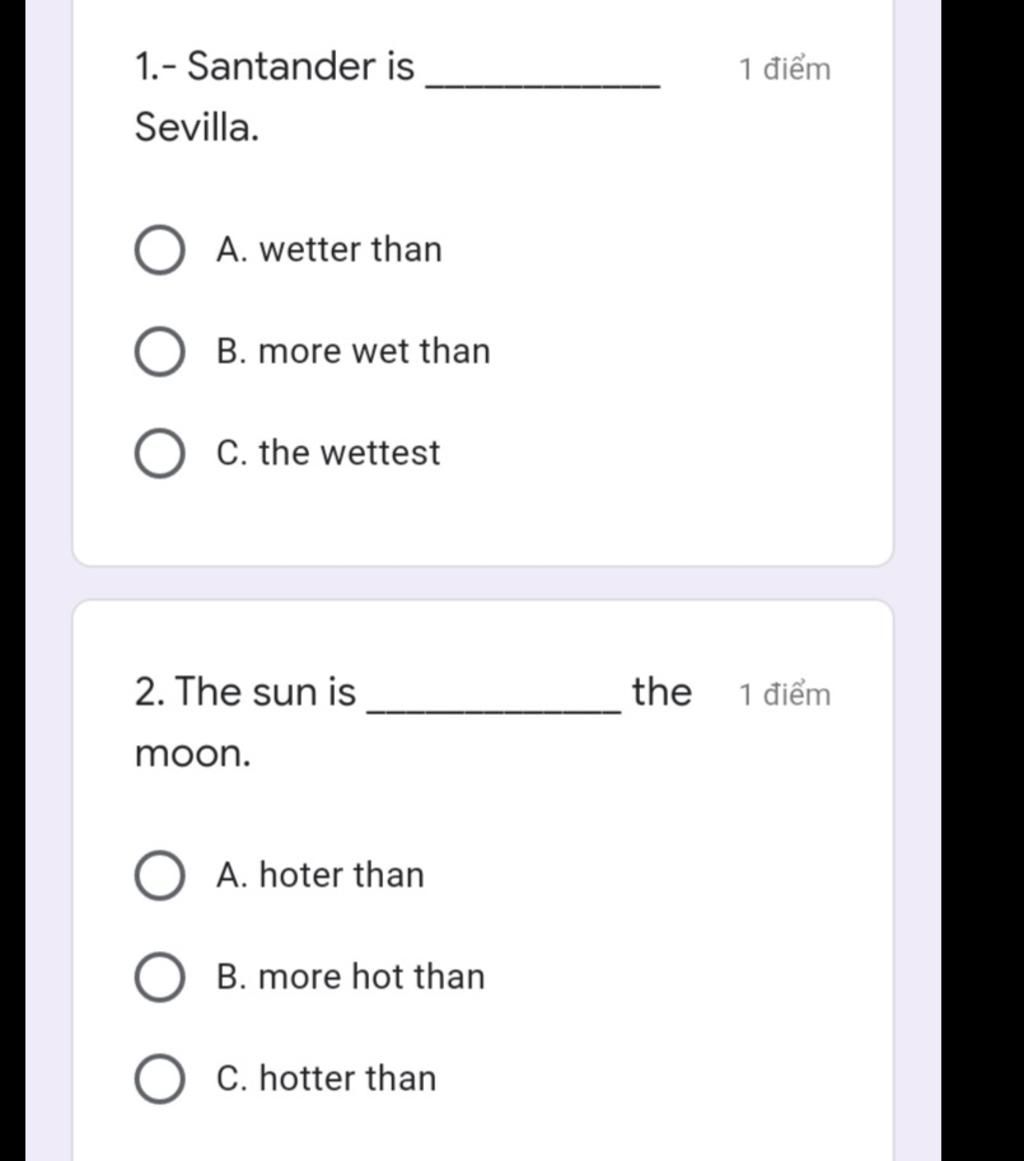
Task: Click the '1 điểm' label on question 2
Action: (785, 695)
